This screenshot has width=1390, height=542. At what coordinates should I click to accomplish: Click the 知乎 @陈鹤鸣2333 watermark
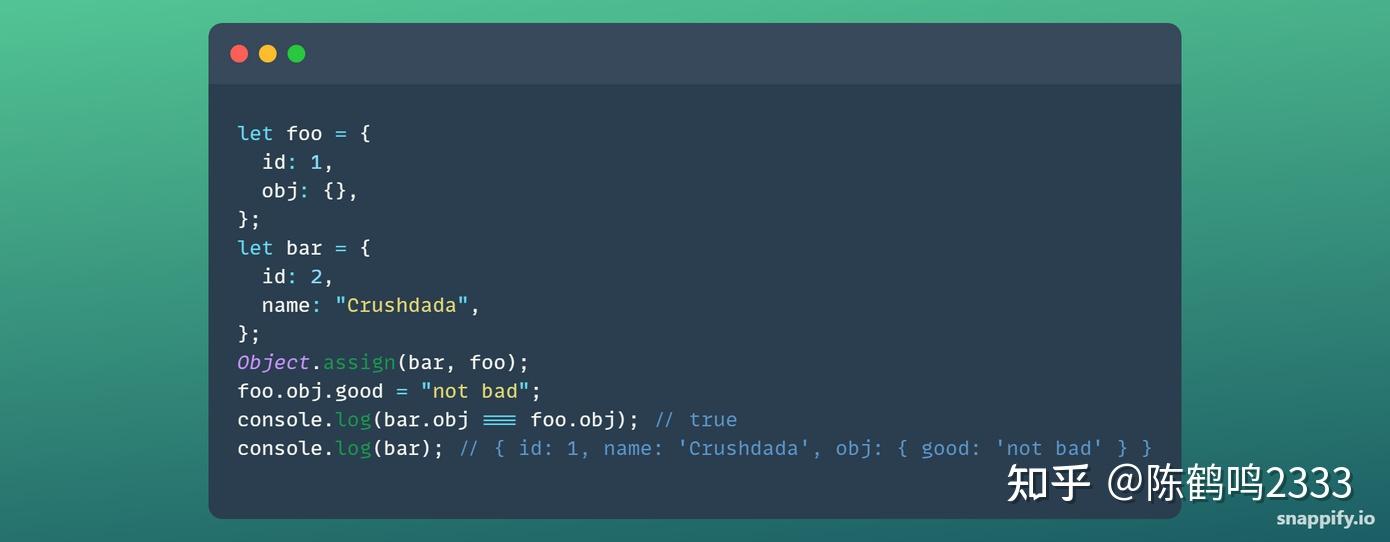point(1179,483)
